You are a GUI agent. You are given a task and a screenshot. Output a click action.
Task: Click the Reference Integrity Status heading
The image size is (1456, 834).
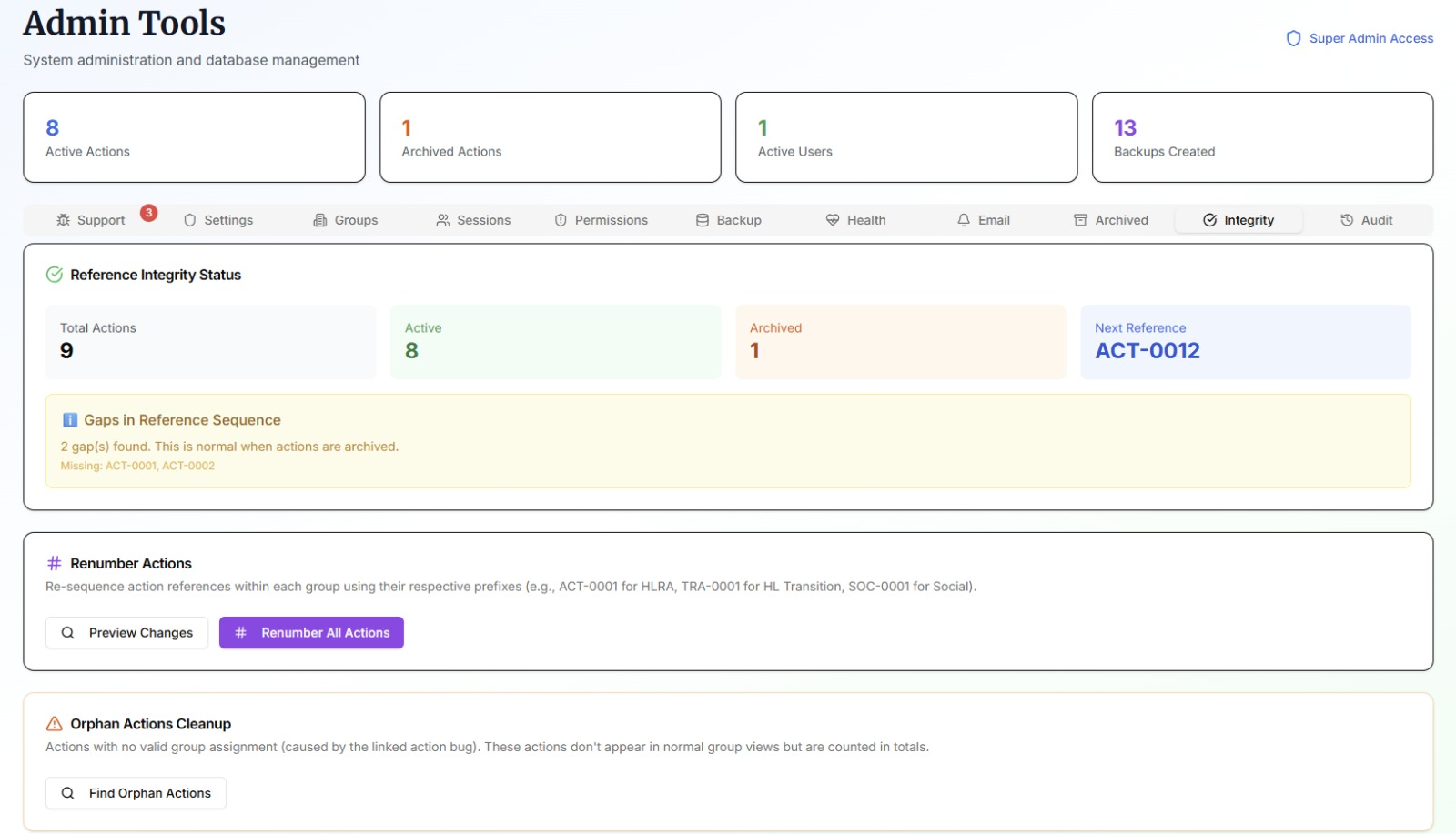click(156, 275)
